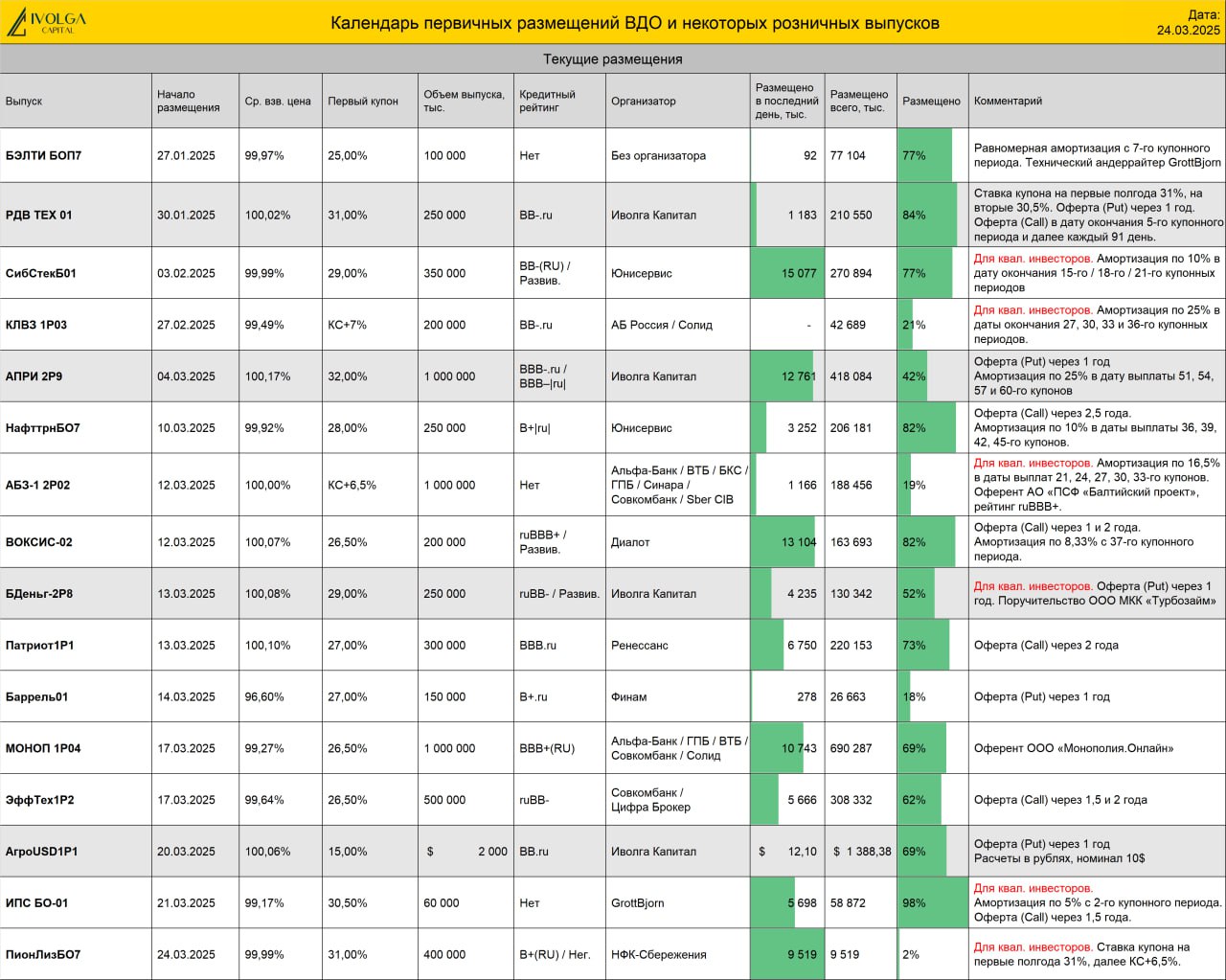Click the comment 'Оферта (Call) через 2 года'
The image size is (1226, 980).
(x=1046, y=646)
